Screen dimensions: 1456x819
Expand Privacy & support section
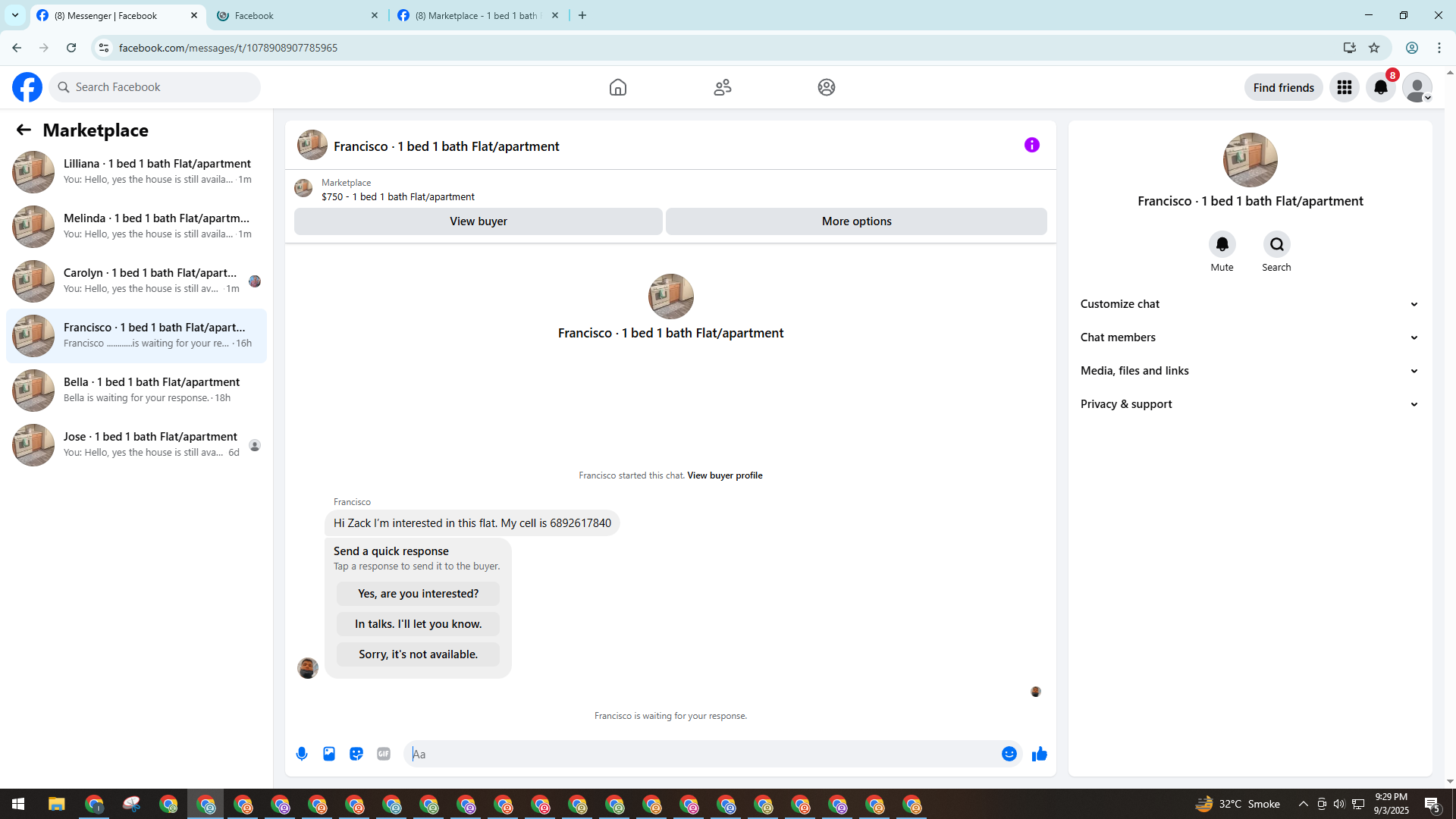tap(1250, 404)
